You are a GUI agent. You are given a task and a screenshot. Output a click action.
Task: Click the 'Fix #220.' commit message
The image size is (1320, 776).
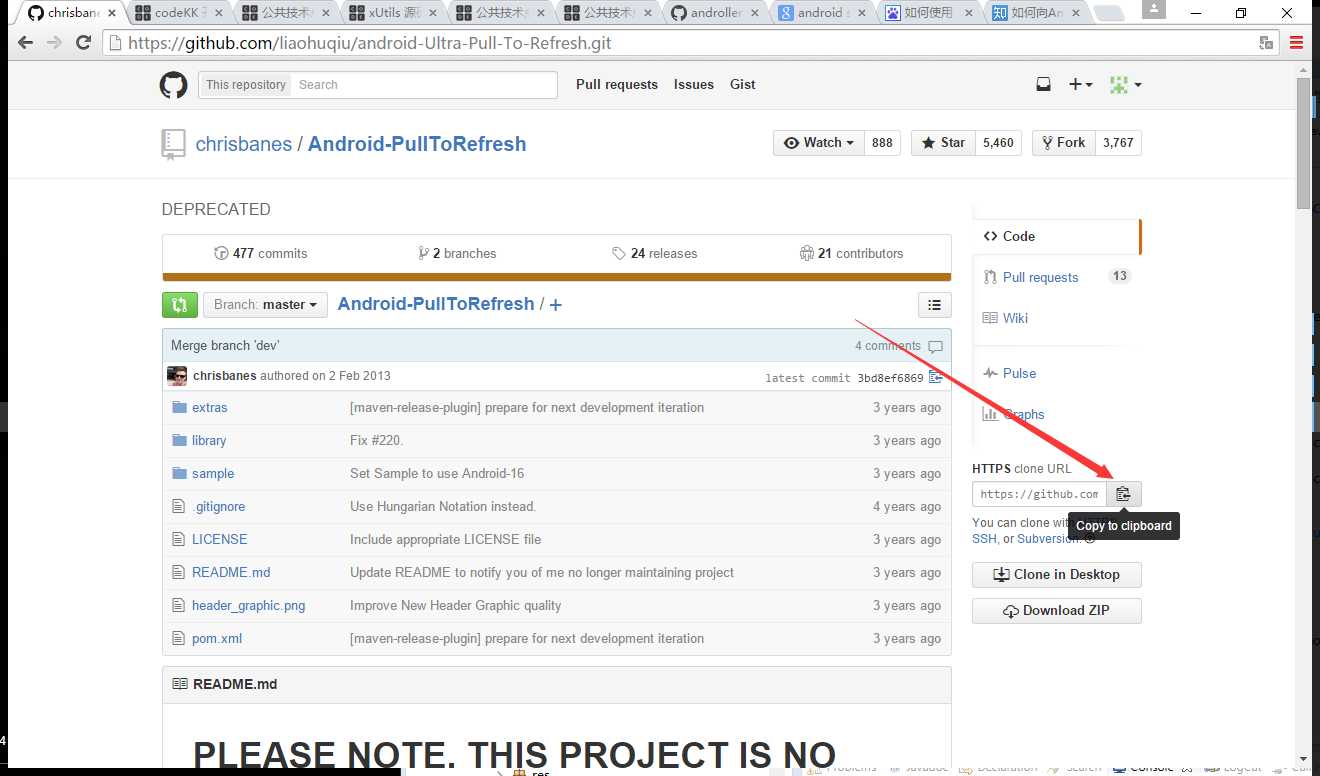377,440
